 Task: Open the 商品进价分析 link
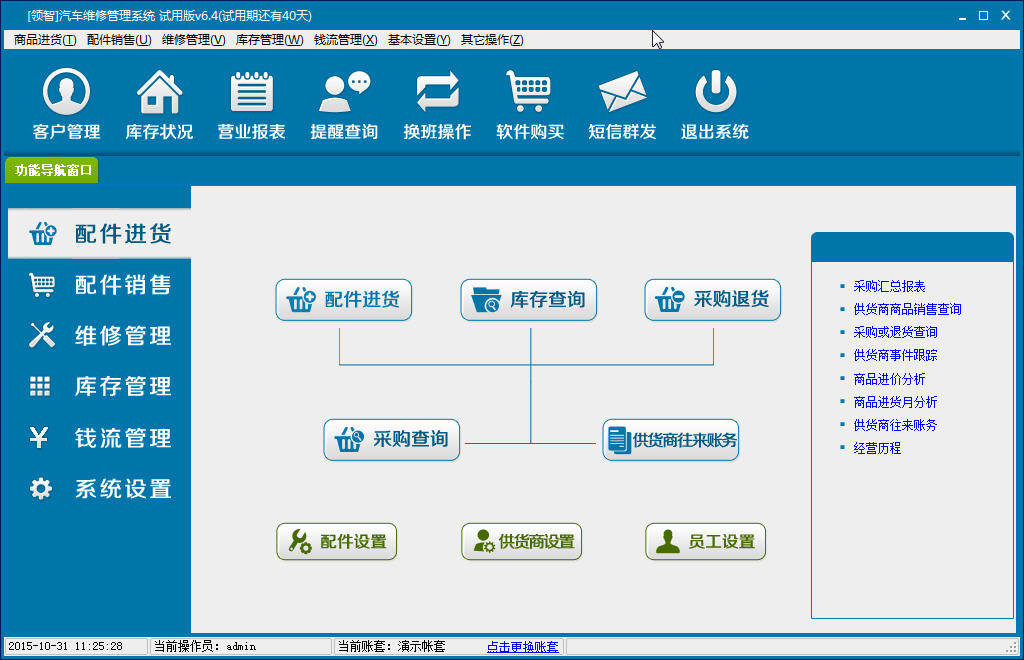[889, 379]
